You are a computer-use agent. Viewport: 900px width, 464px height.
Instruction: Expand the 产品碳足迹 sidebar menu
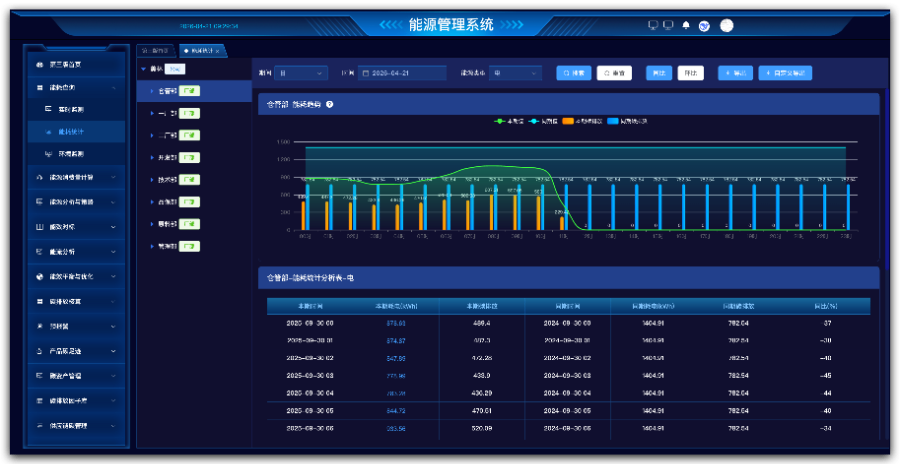(114, 351)
